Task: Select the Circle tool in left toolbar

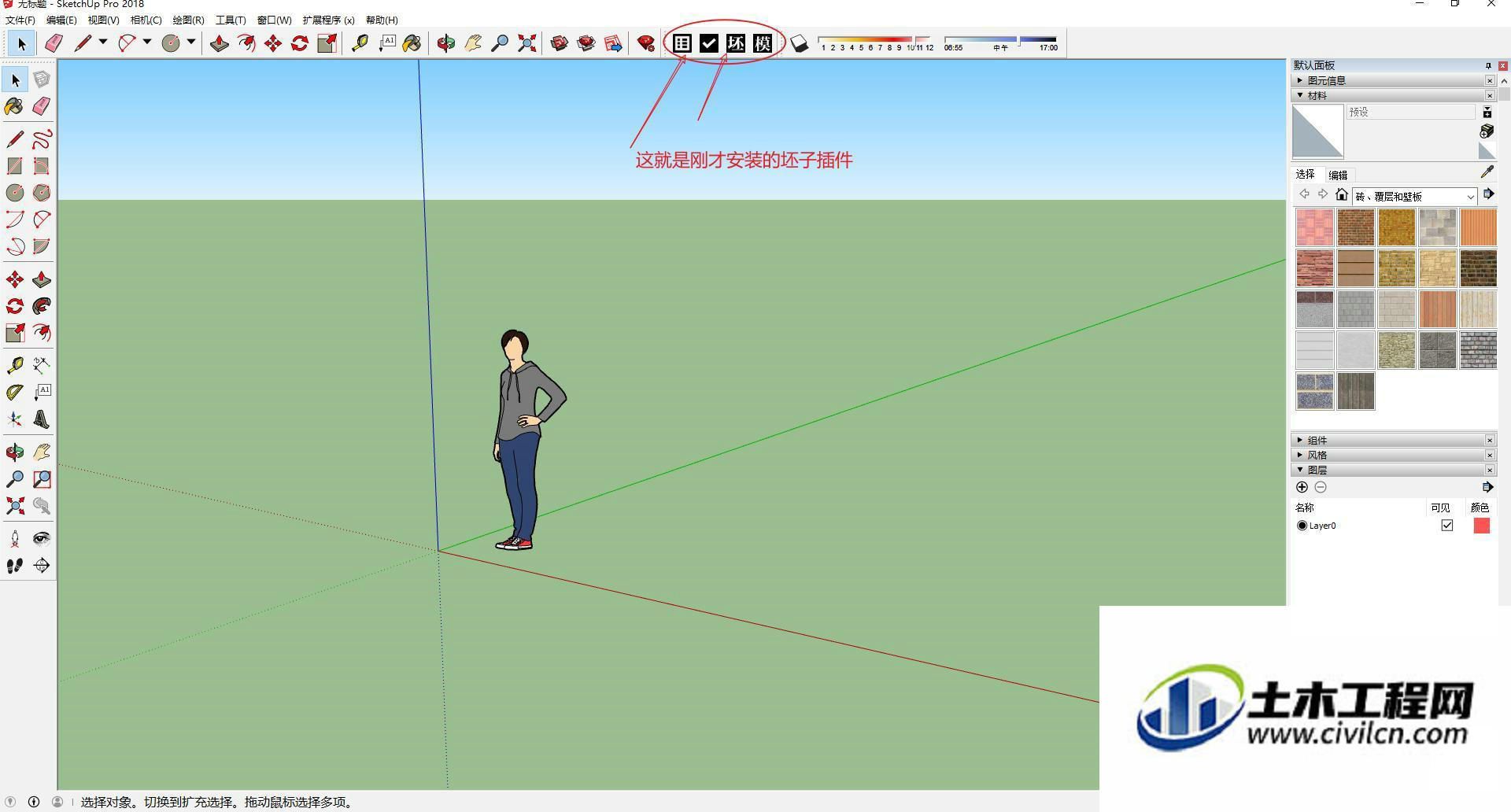Action: pyautogui.click(x=15, y=193)
